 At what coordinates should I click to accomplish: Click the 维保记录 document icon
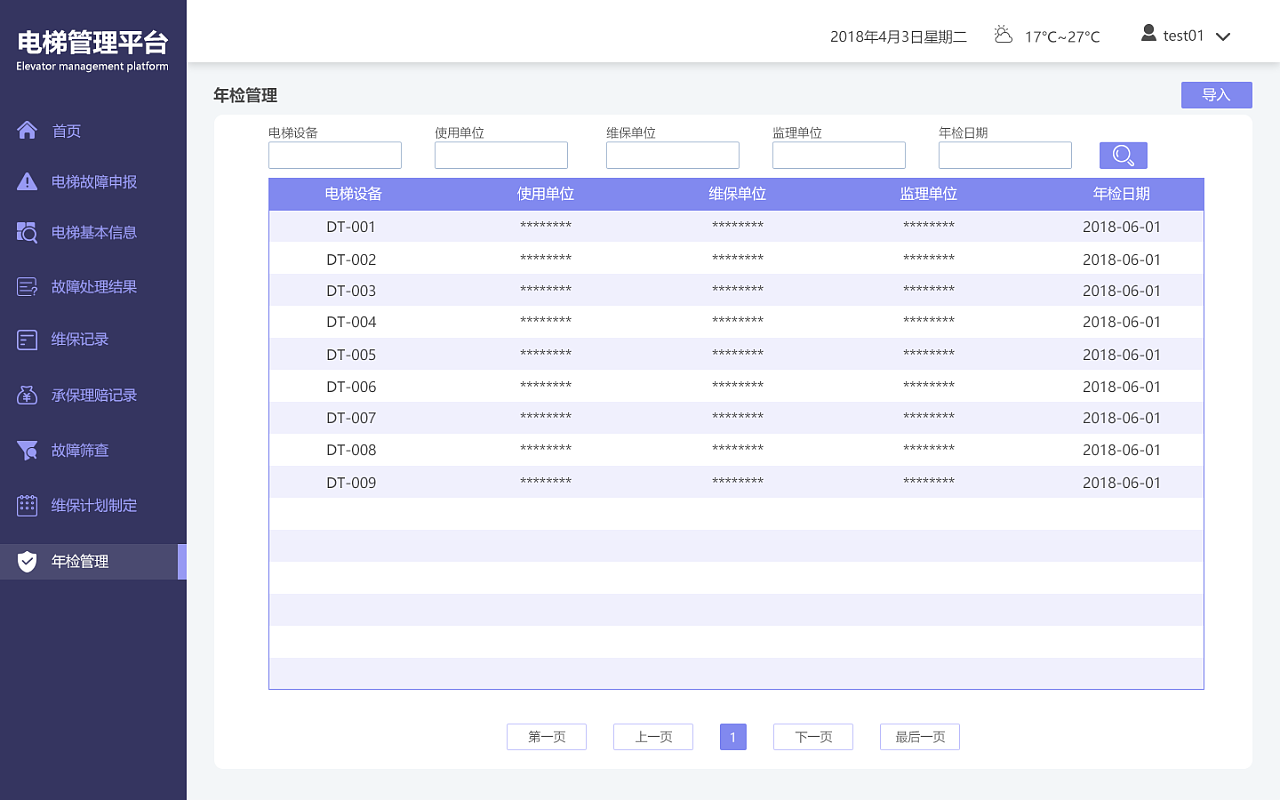tap(27, 340)
